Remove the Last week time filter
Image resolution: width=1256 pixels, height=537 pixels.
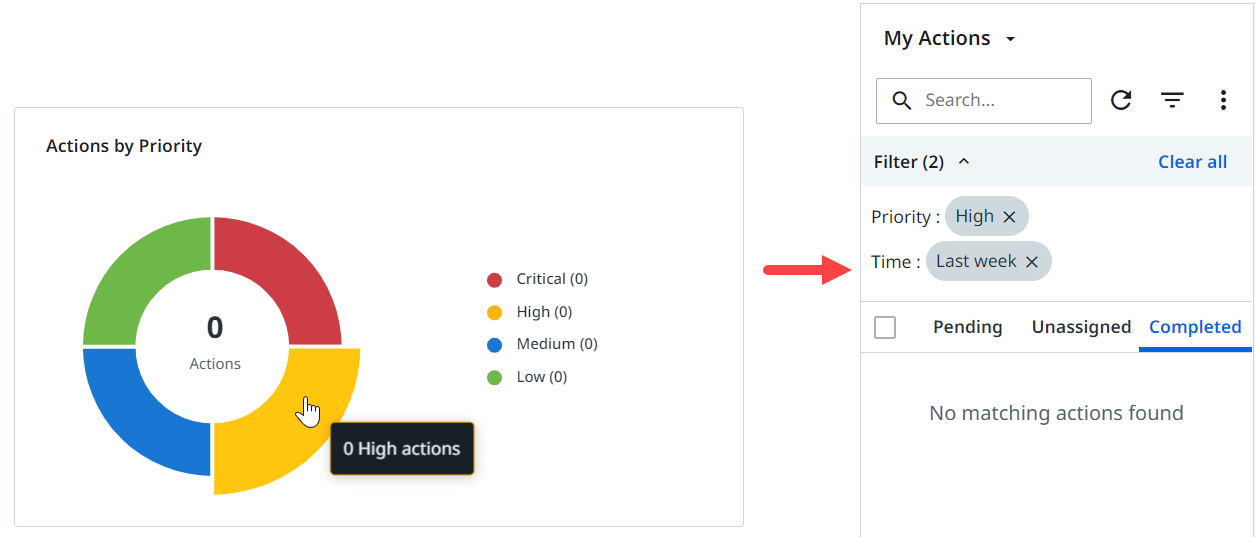click(x=1032, y=262)
